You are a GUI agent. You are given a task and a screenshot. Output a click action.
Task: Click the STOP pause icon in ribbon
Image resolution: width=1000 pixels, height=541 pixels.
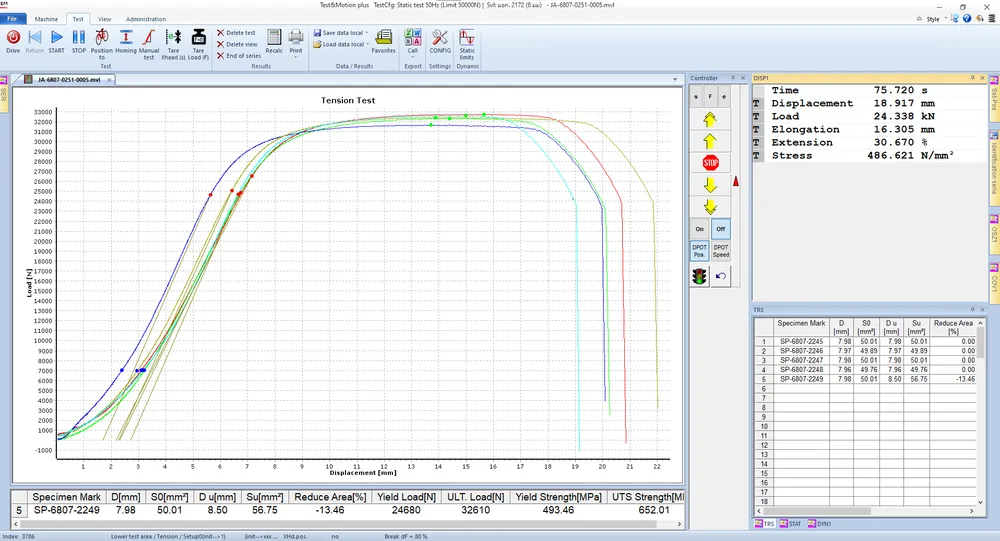click(x=78, y=38)
